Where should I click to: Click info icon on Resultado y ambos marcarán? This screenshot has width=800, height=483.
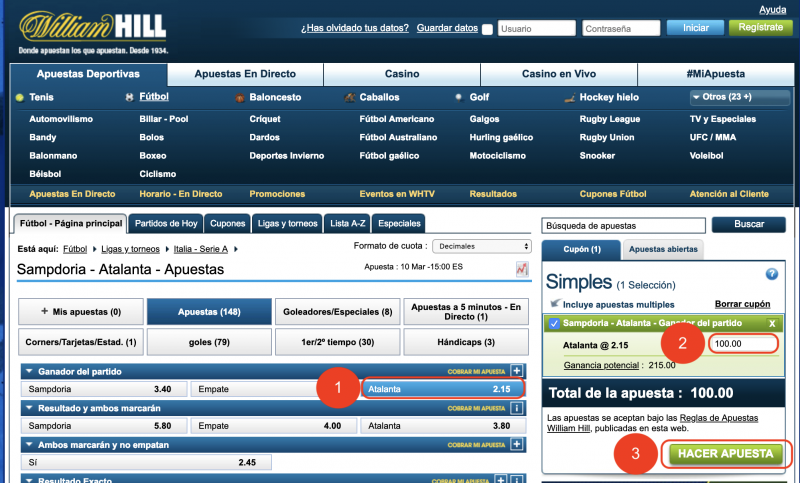(517, 408)
